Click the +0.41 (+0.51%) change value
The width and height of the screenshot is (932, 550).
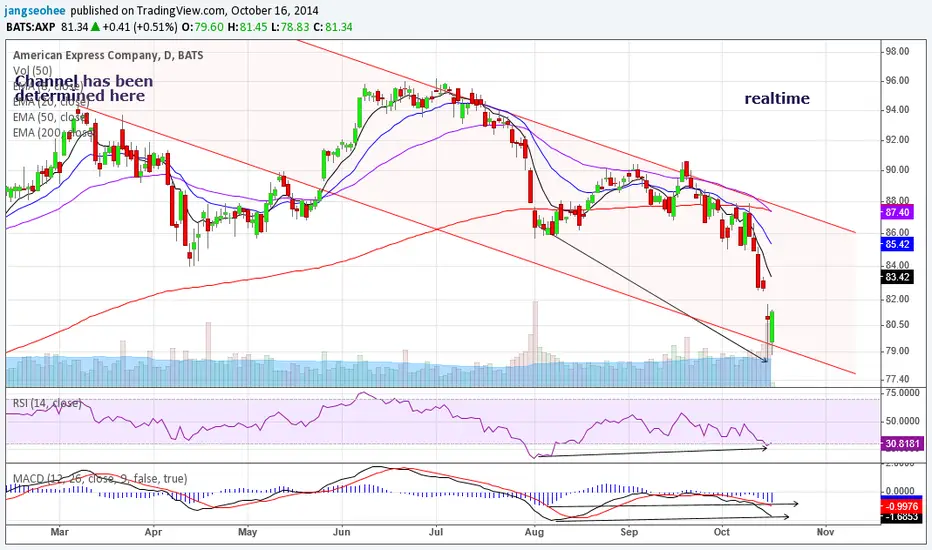tap(140, 27)
